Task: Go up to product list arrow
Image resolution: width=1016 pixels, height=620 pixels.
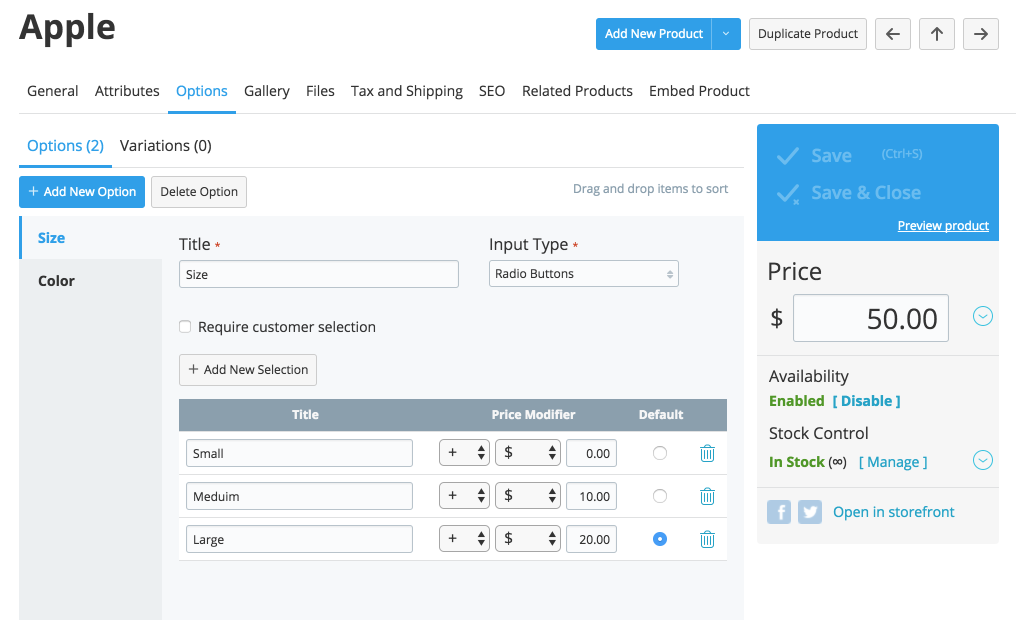Action: click(x=937, y=34)
